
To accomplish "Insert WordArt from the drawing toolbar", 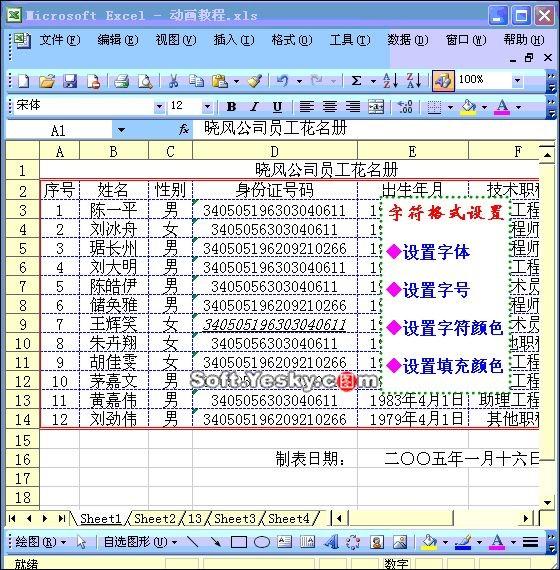I will point(331,542).
